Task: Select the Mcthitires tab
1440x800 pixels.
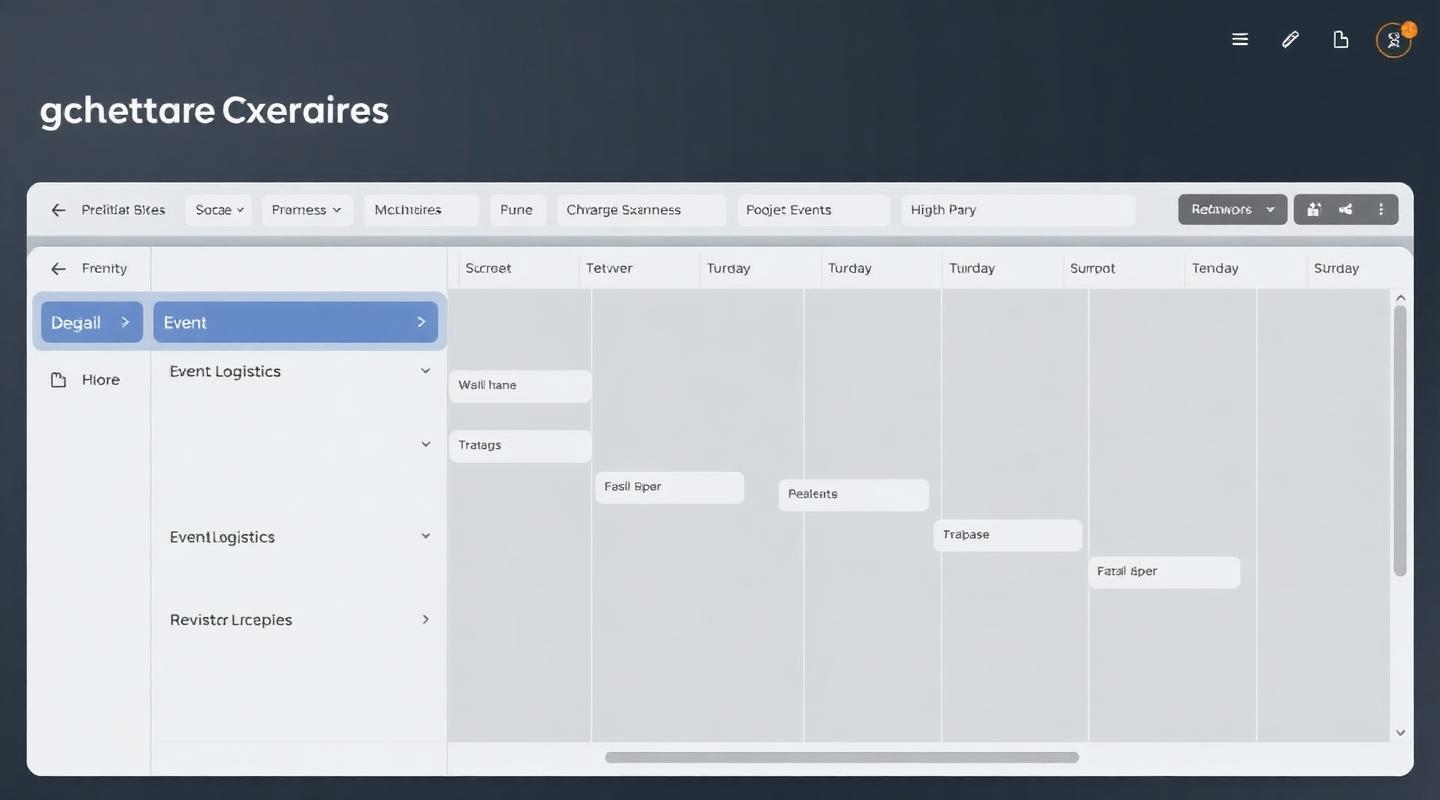Action: pyautogui.click(x=421, y=210)
